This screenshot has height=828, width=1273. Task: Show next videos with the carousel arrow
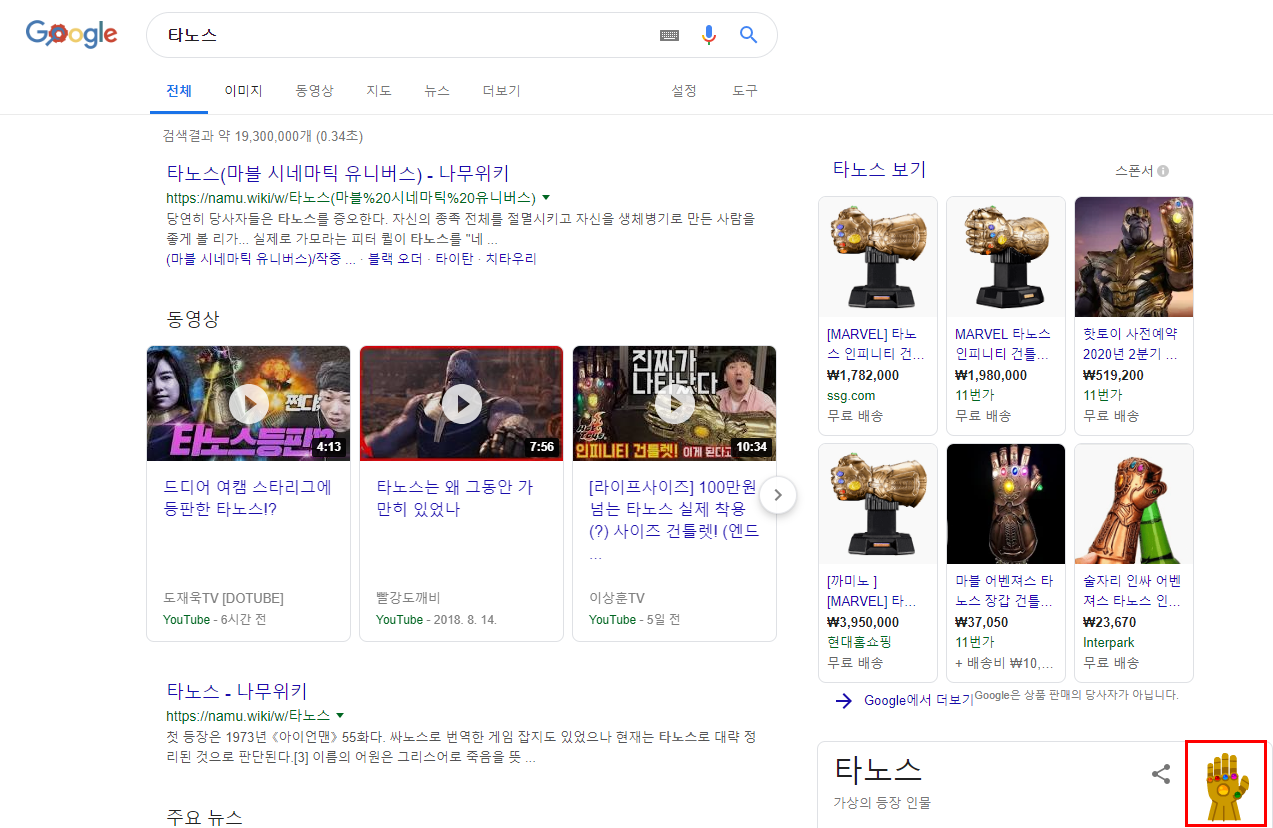778,494
